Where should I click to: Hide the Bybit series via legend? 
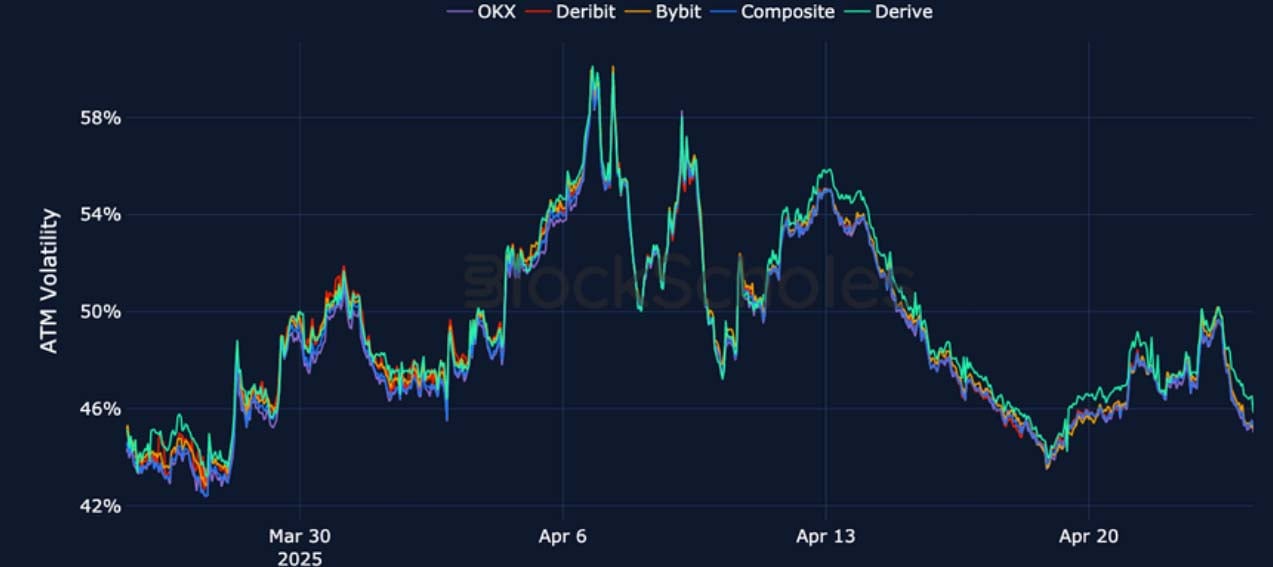(x=662, y=12)
